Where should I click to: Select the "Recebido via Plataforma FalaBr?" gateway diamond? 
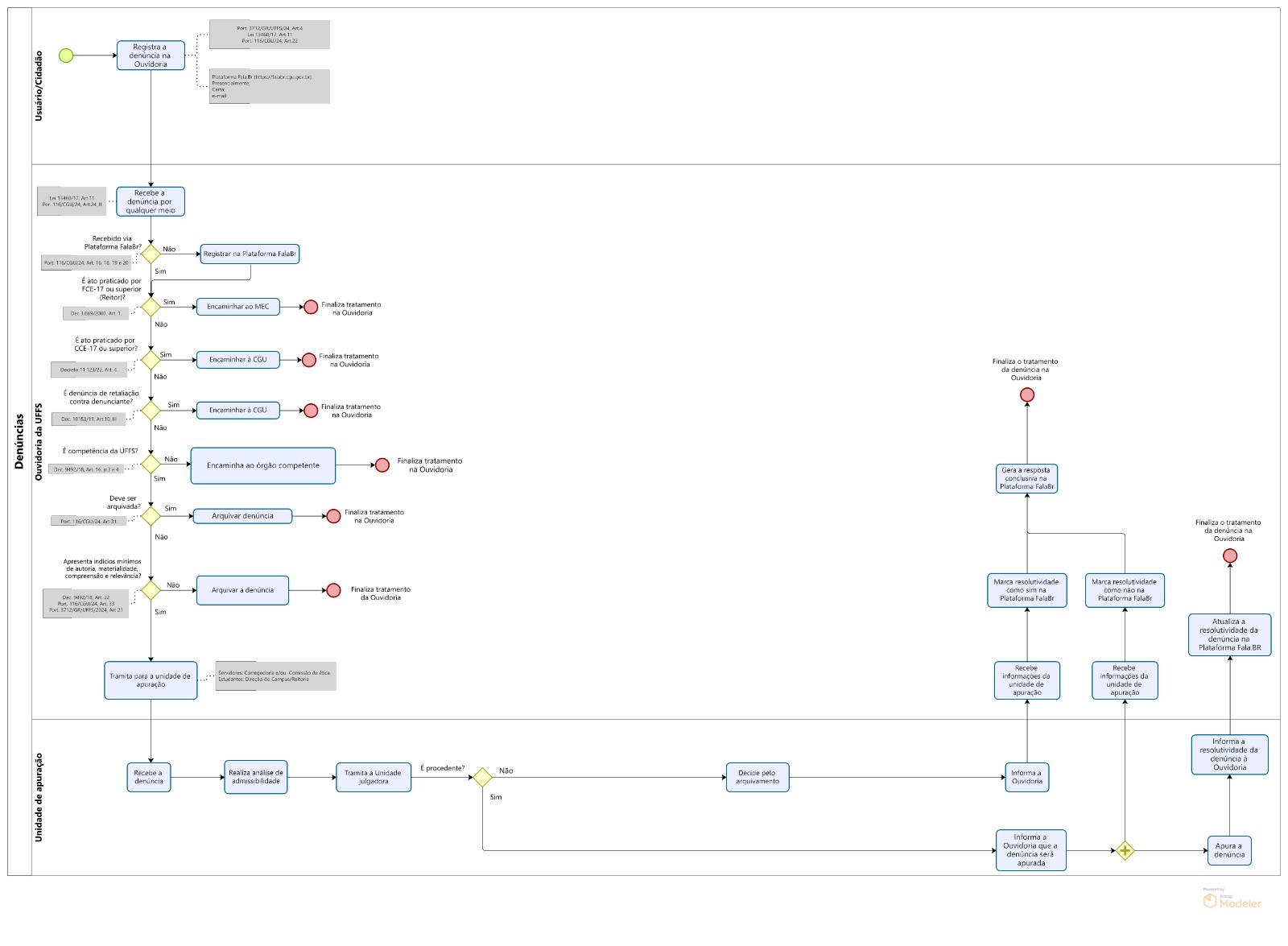[151, 254]
